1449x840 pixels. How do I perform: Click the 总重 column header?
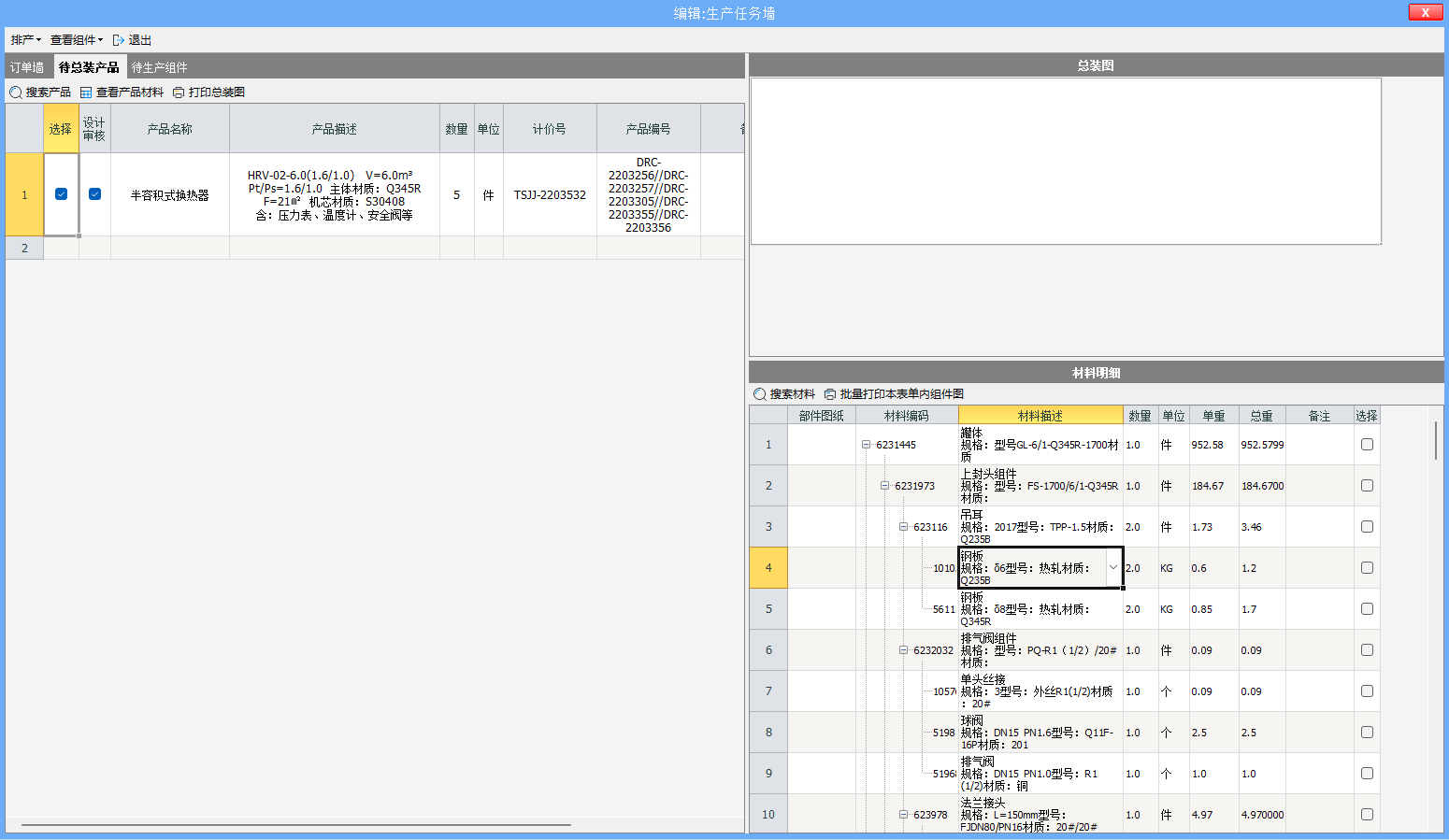click(1262, 416)
